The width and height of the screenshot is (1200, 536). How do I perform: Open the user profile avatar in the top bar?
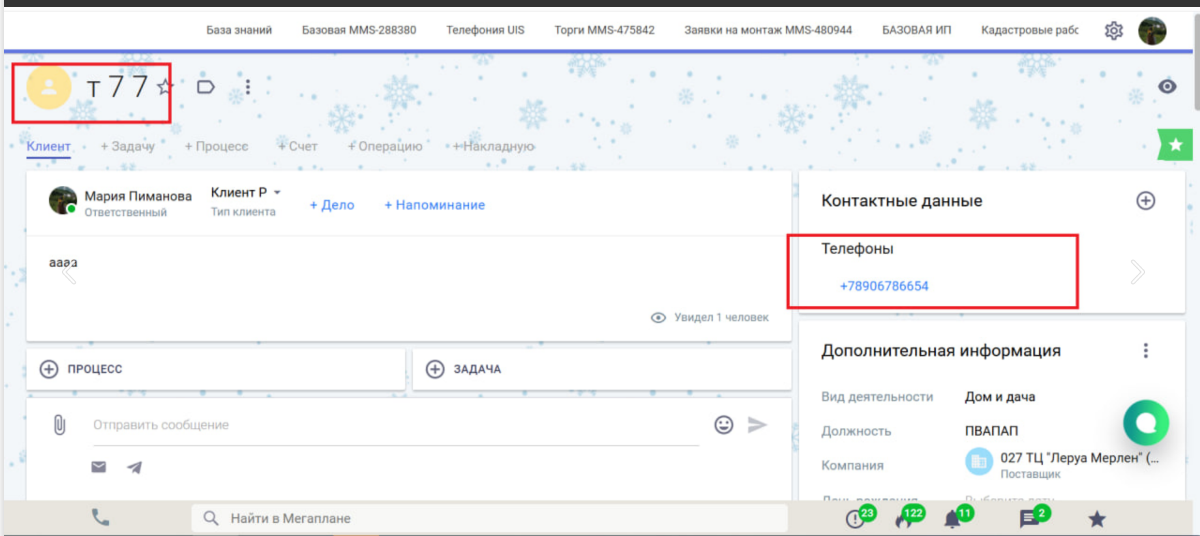1152,30
